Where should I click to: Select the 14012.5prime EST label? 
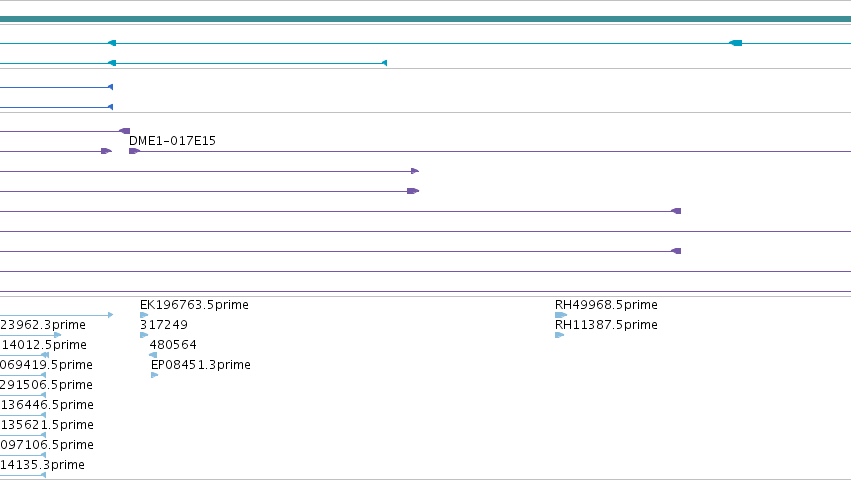click(44, 345)
